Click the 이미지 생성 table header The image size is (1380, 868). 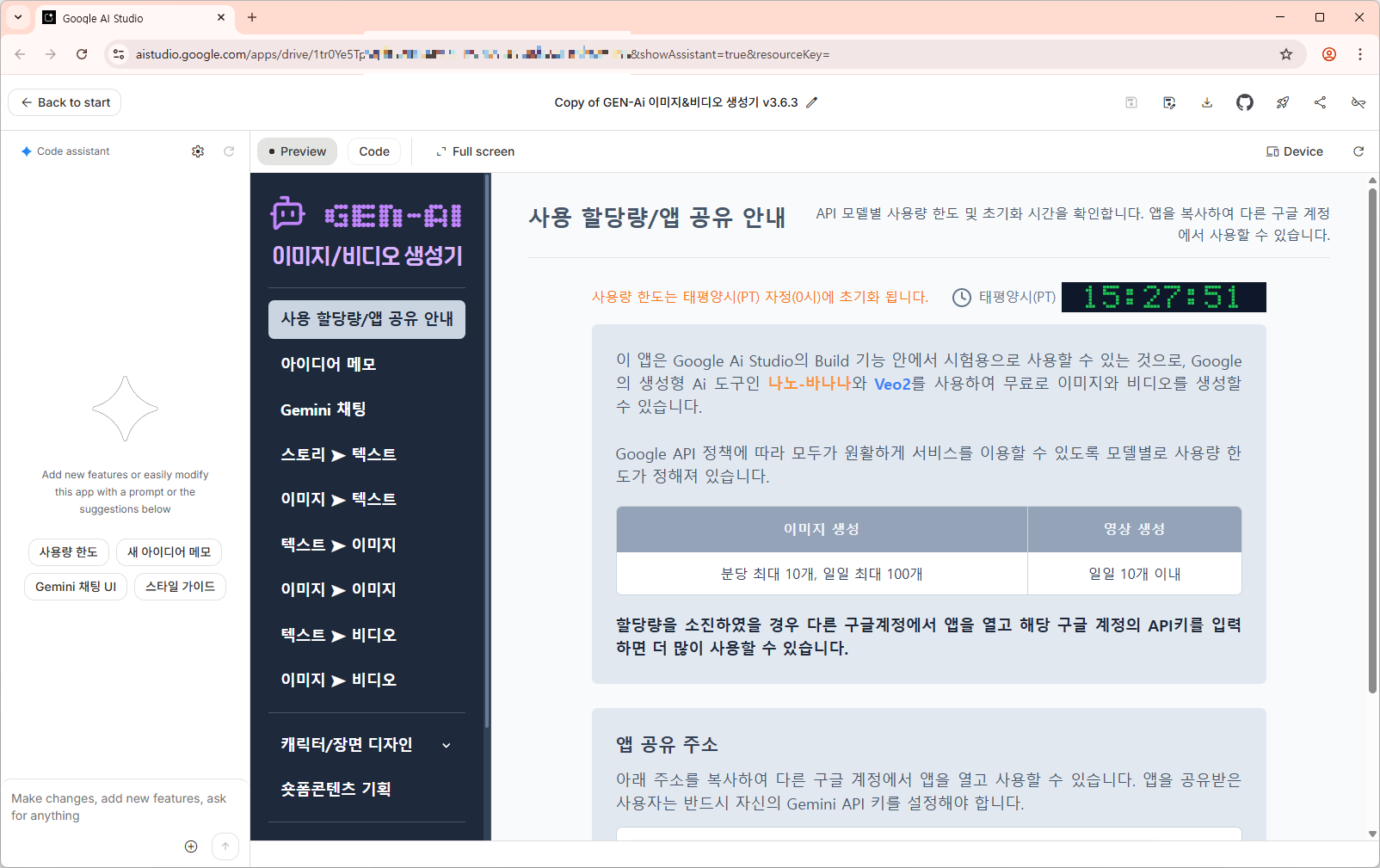(822, 529)
